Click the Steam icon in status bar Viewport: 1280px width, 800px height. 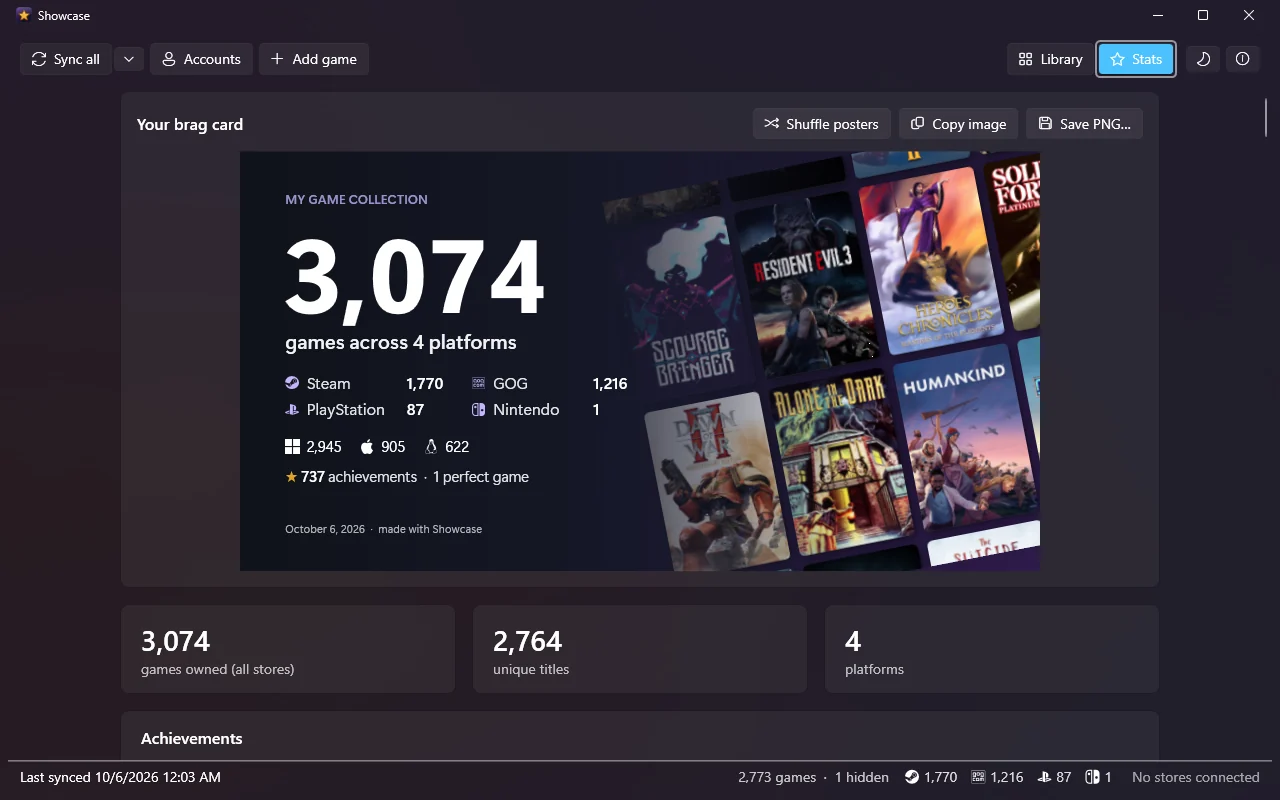[x=912, y=777]
